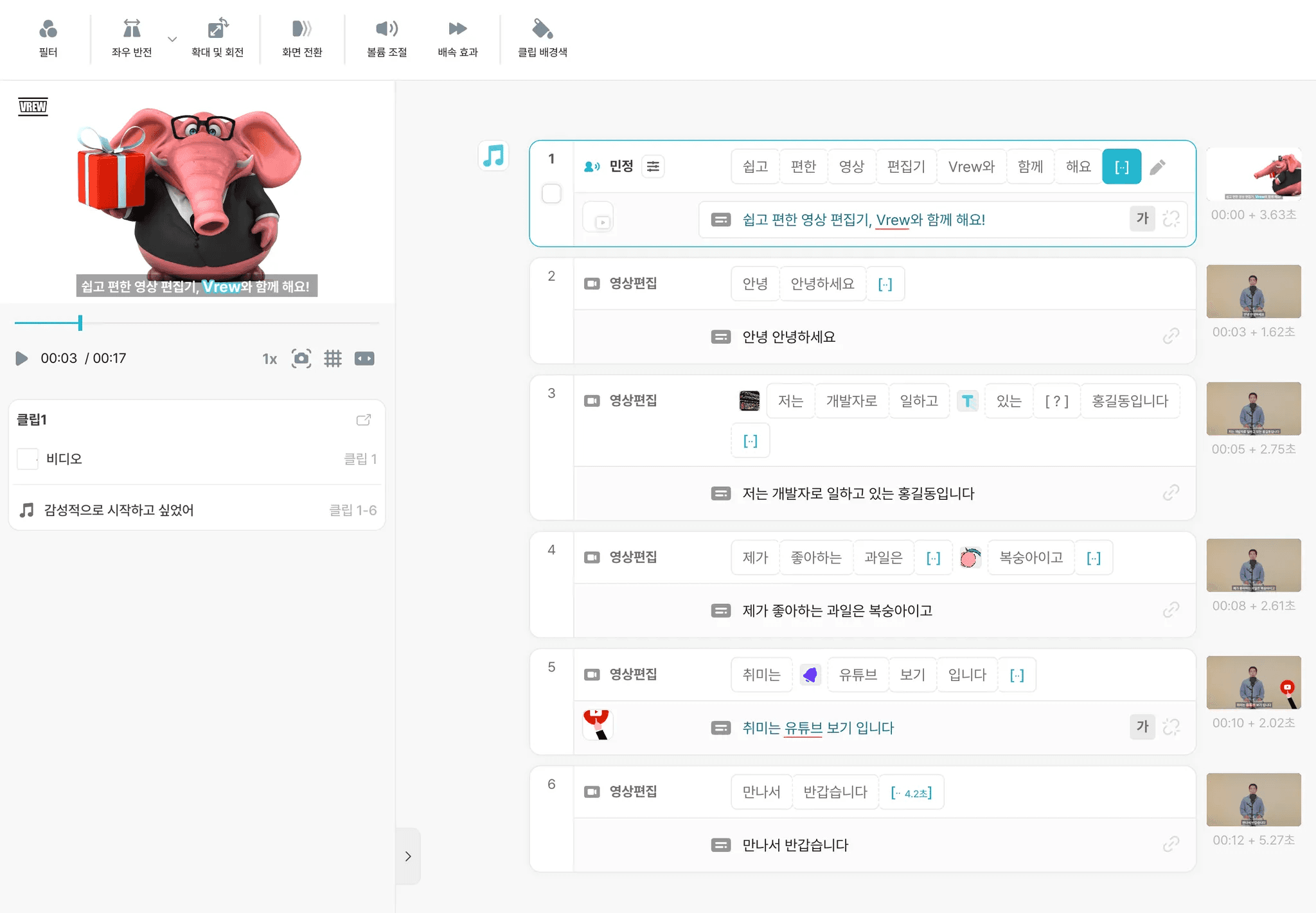Click the 가 font style button in clip 5
The height and width of the screenshot is (913, 1316).
click(x=1143, y=727)
